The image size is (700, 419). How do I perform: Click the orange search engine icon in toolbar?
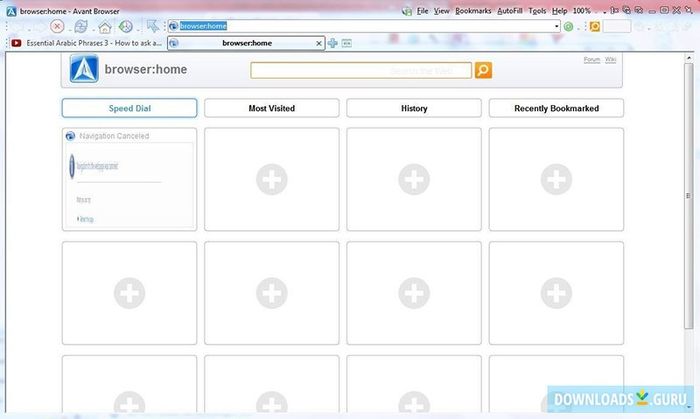pos(595,26)
